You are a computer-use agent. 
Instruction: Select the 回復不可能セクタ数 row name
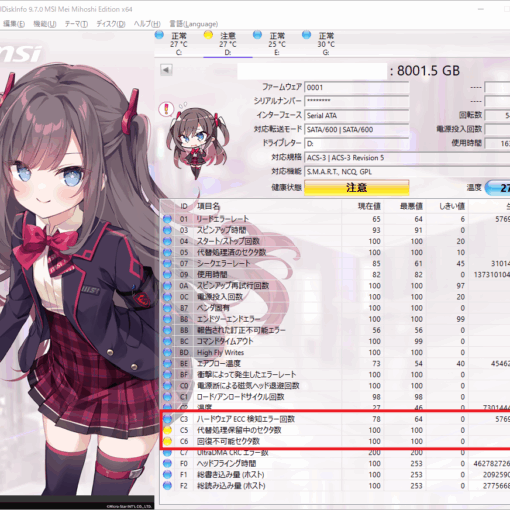pos(228,441)
